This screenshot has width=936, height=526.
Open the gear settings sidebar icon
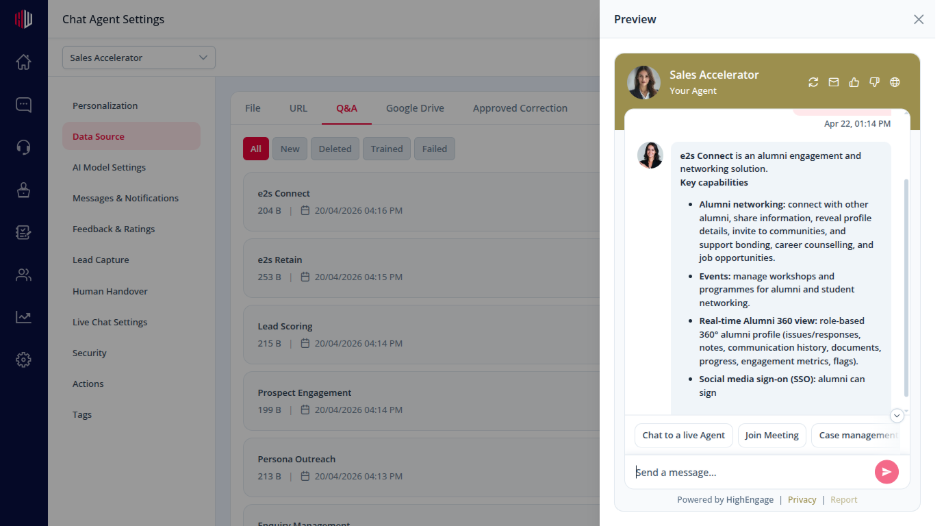[23, 360]
